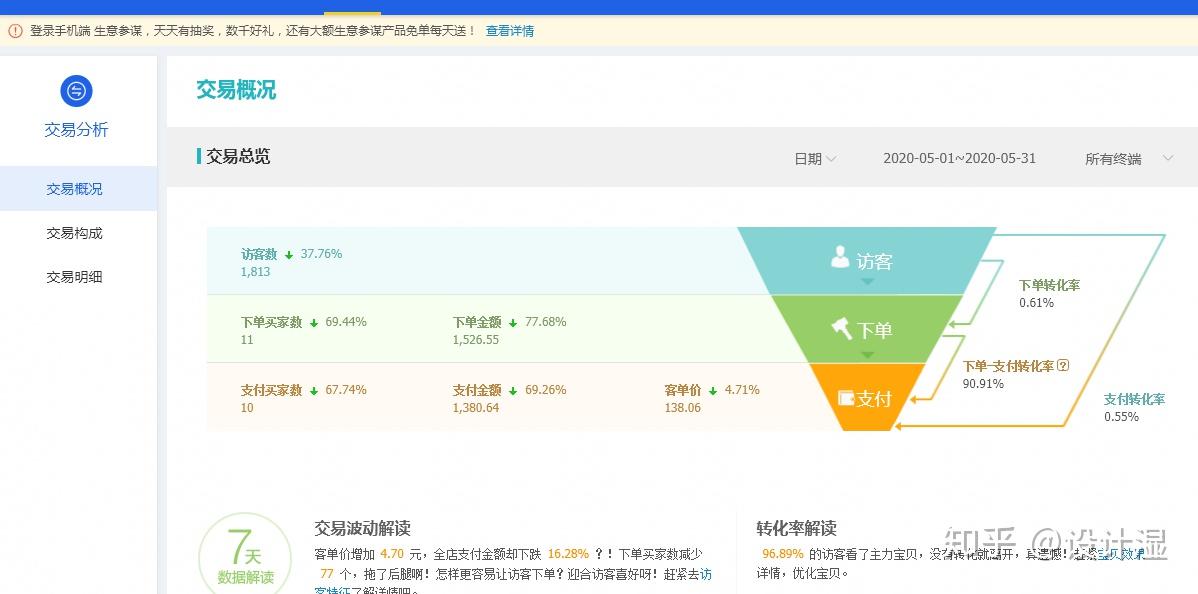Open the 日期 dropdown

[815, 159]
